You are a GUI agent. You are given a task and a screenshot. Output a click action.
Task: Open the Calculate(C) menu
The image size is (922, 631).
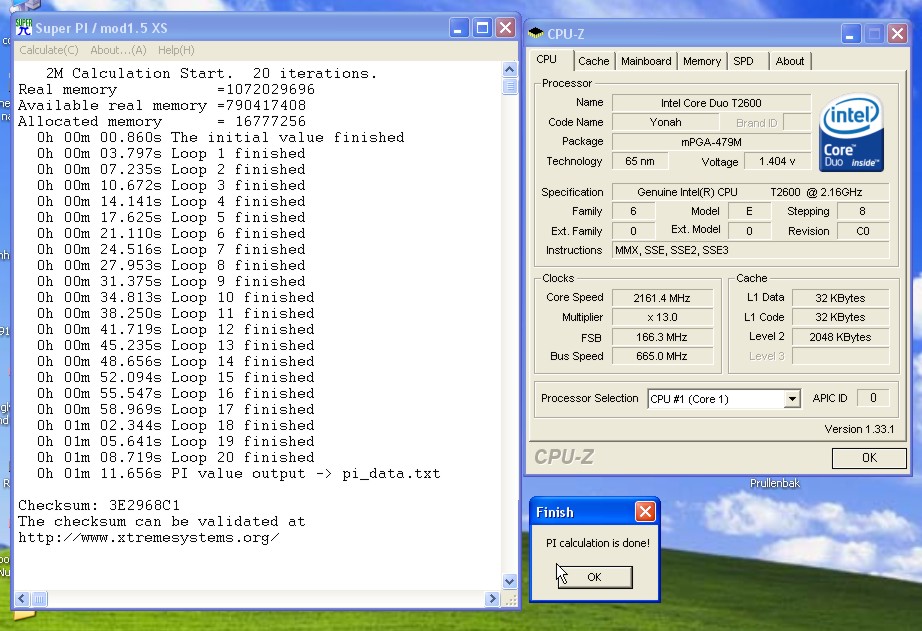pos(49,50)
